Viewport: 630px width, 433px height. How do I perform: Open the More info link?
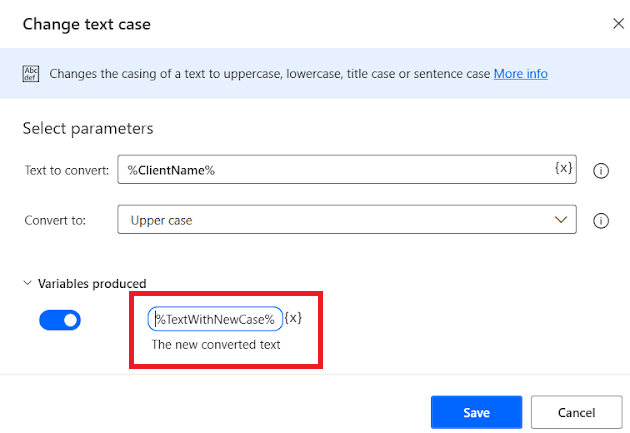tap(520, 74)
